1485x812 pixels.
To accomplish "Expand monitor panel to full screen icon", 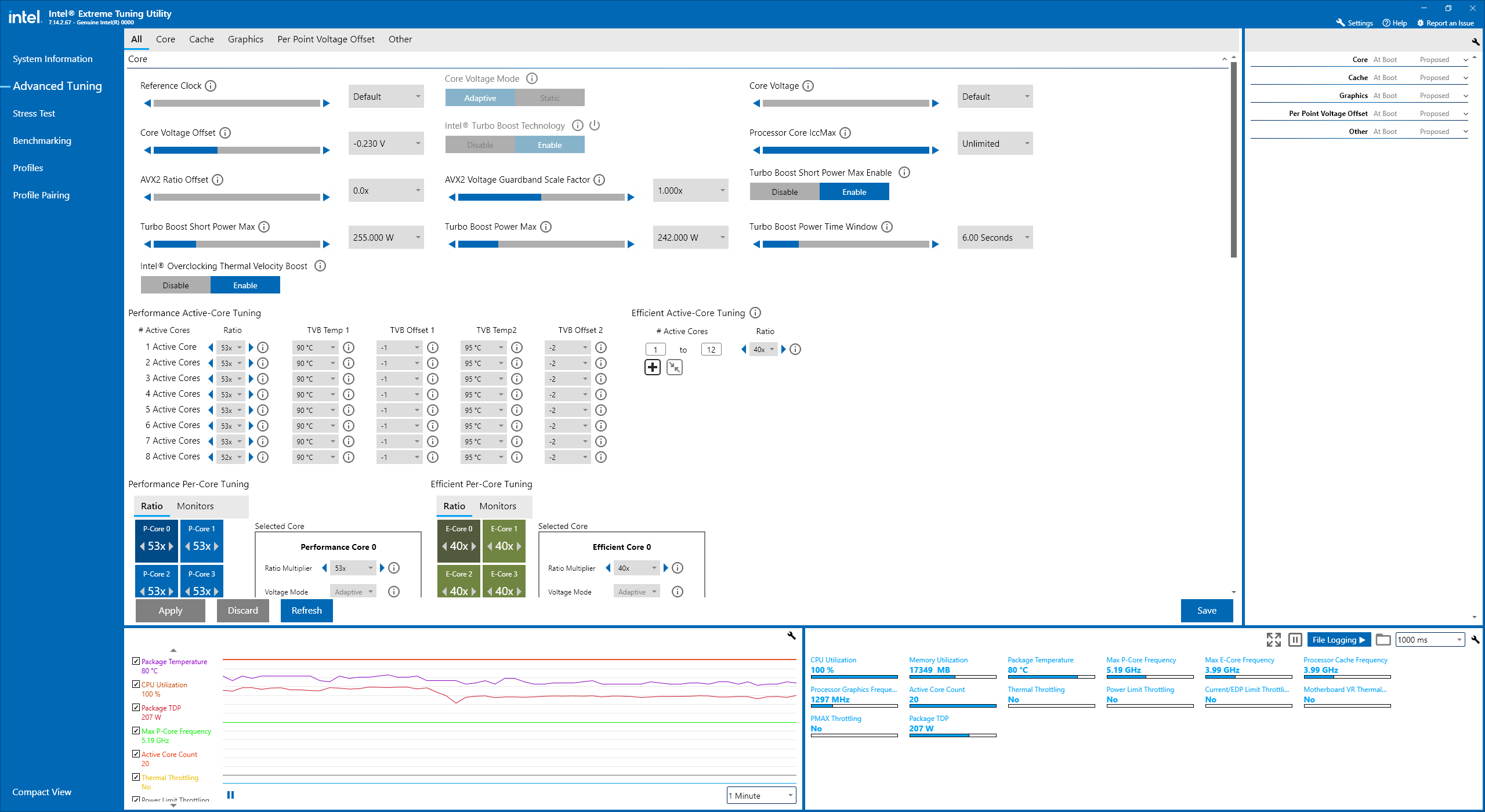I will [x=1273, y=640].
